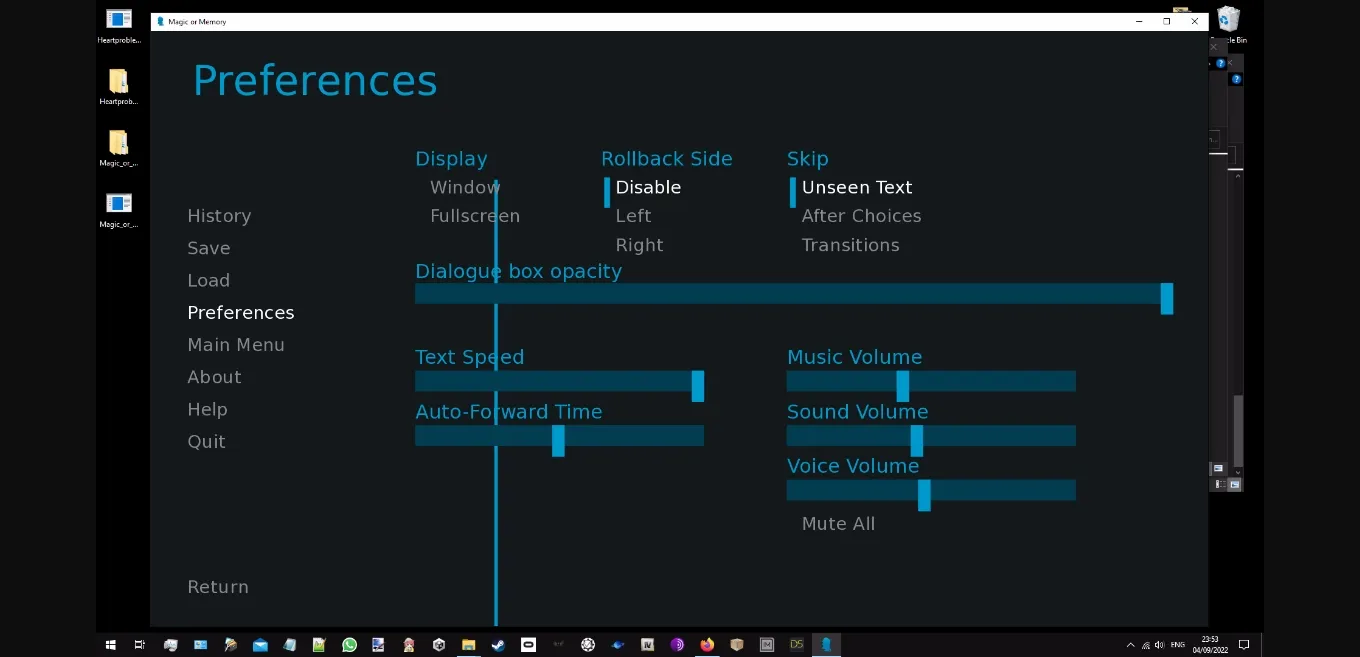
Task: Toggle Mute All audio option
Action: tap(838, 524)
